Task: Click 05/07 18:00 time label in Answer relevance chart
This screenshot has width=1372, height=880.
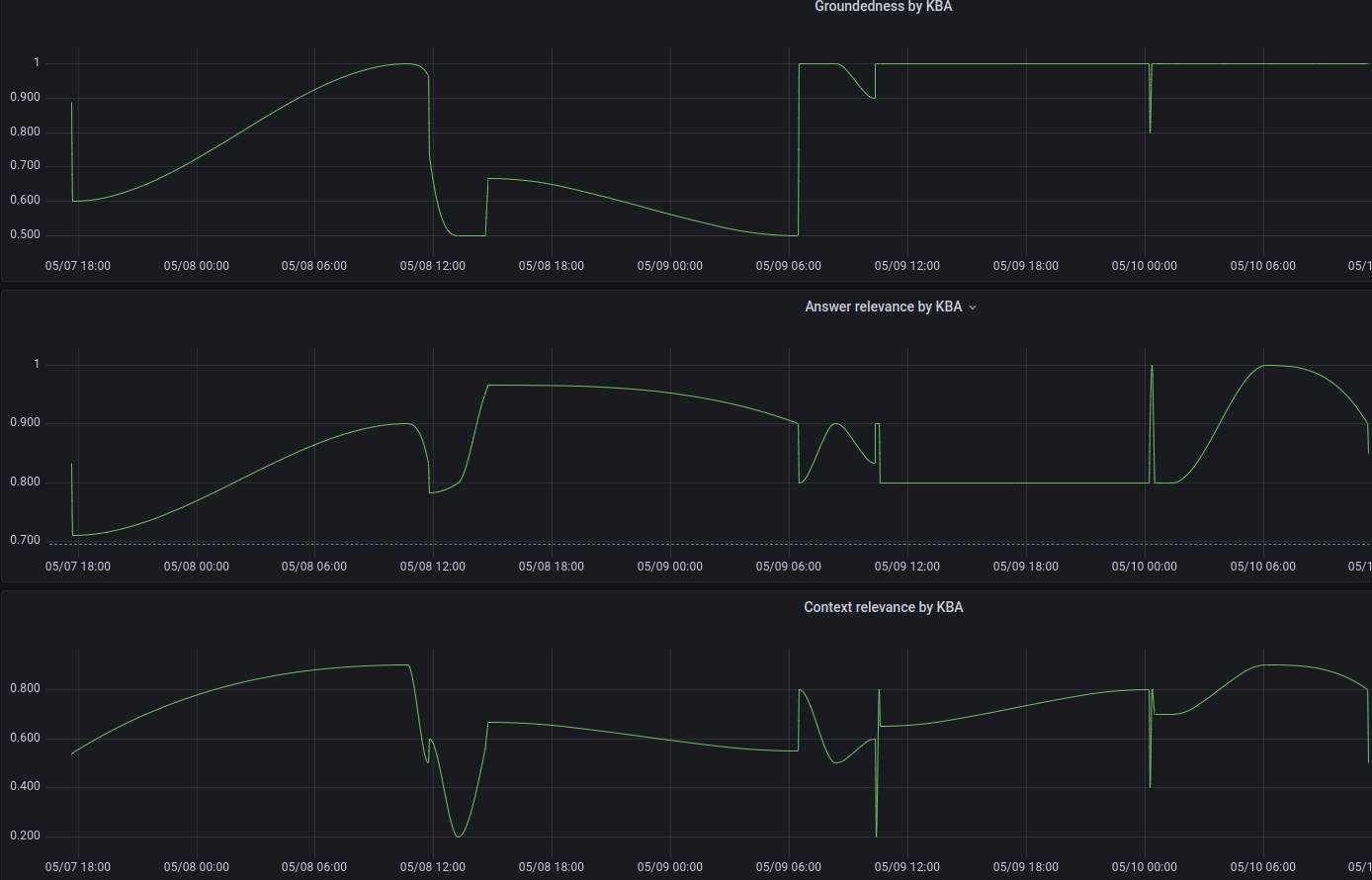Action: (x=78, y=567)
